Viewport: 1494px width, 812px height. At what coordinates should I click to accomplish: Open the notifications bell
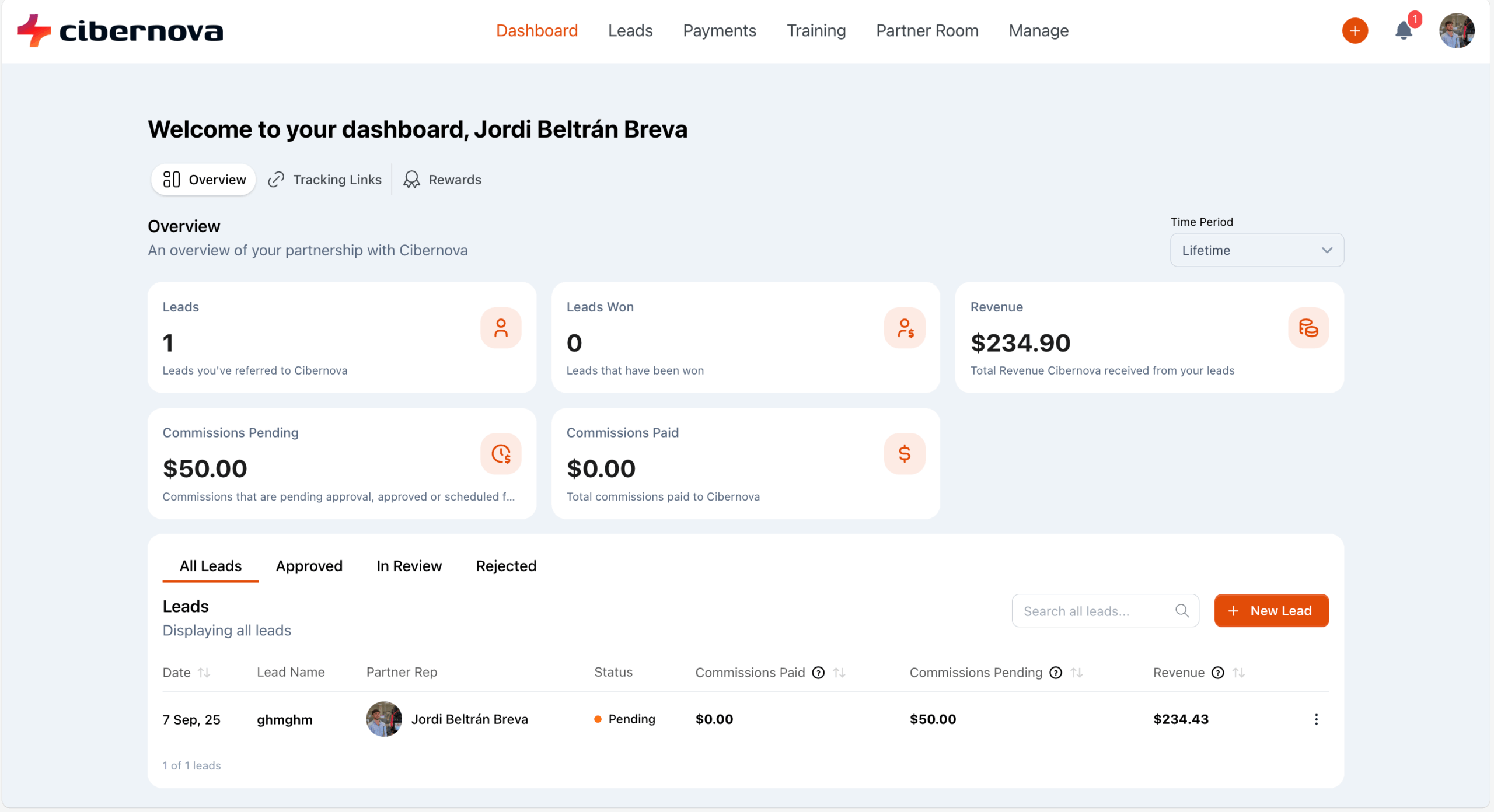(x=1404, y=31)
